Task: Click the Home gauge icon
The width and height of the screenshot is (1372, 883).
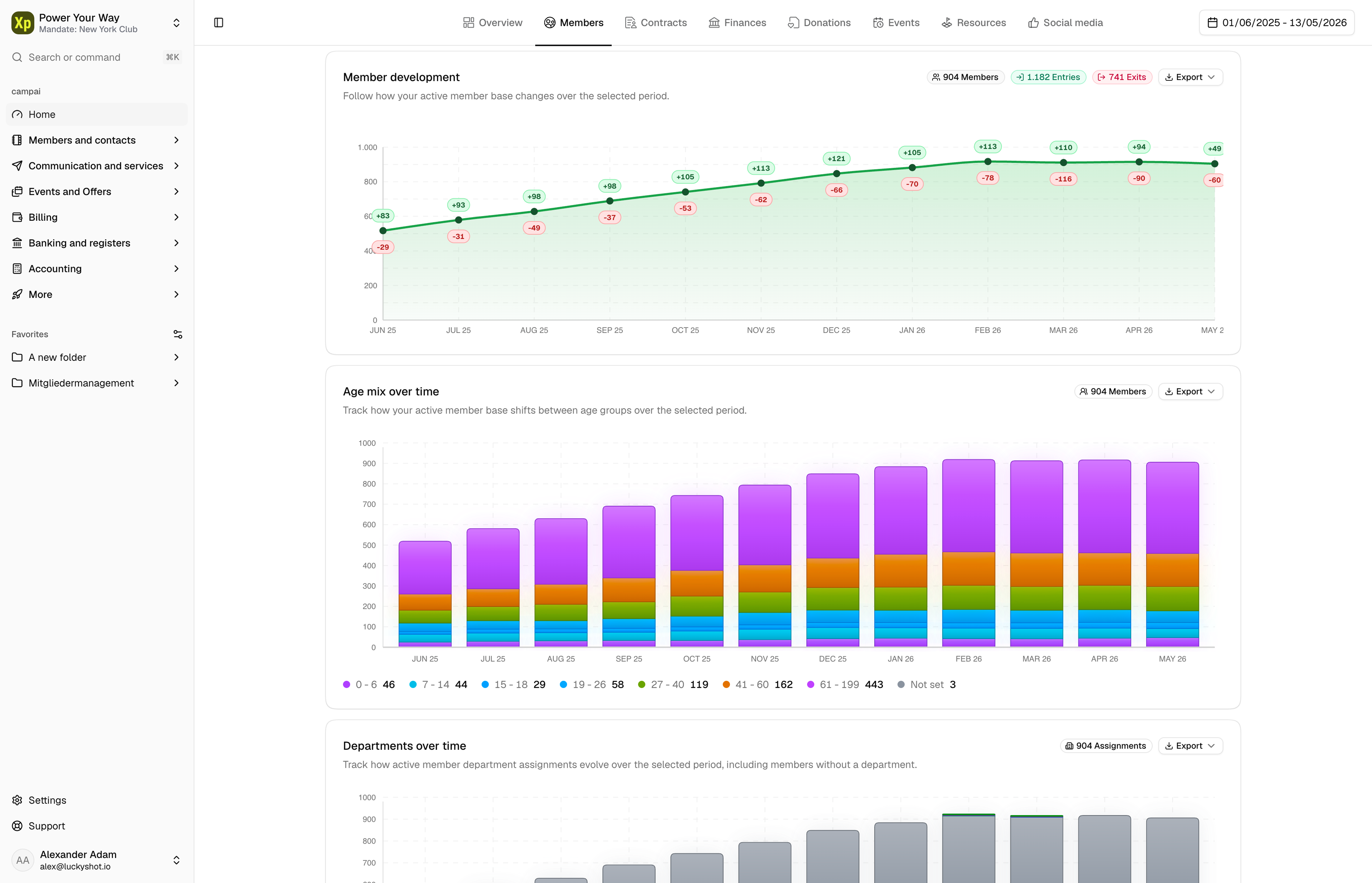Action: 17,115
